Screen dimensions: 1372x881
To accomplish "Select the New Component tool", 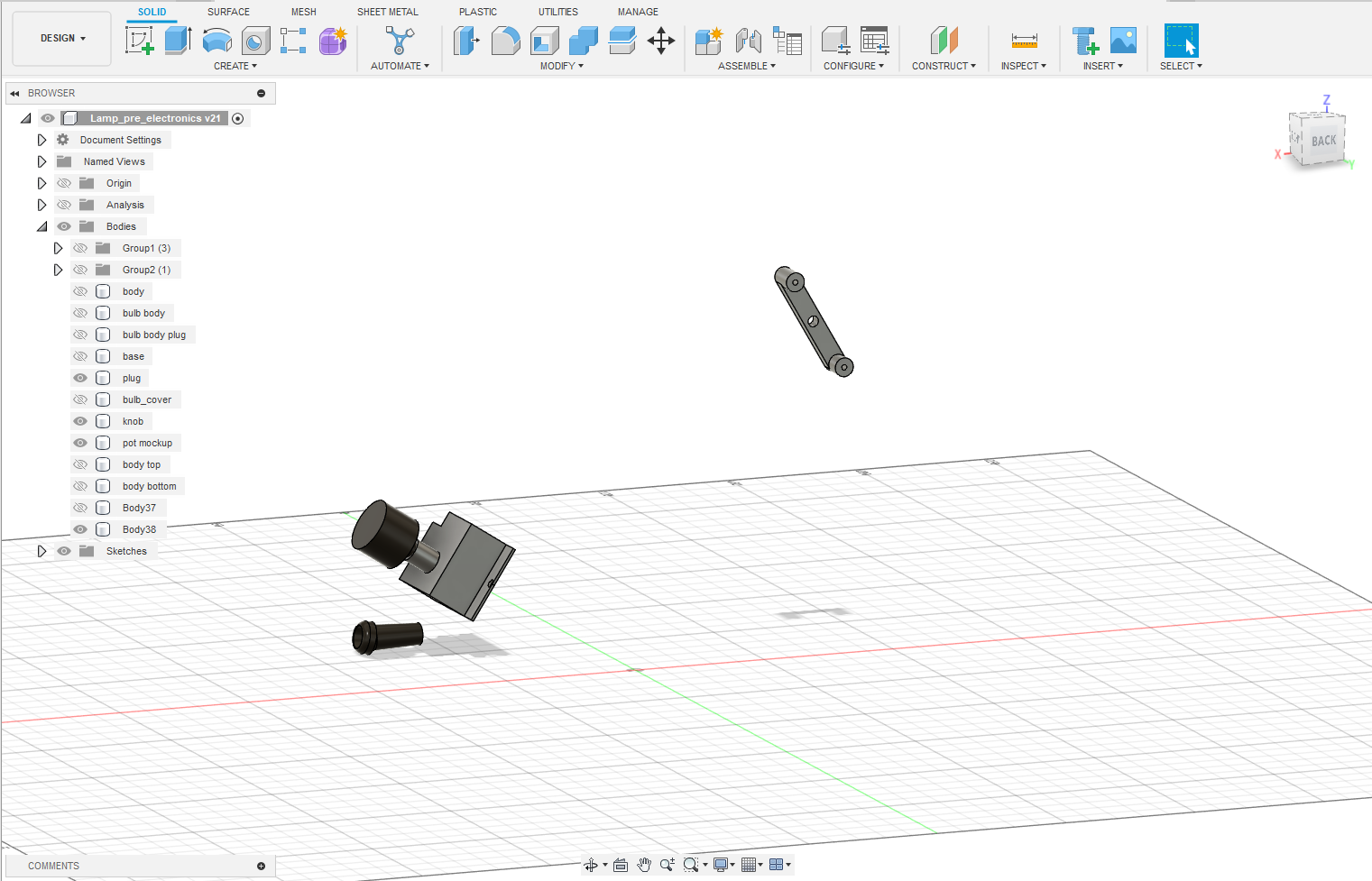I will [709, 41].
